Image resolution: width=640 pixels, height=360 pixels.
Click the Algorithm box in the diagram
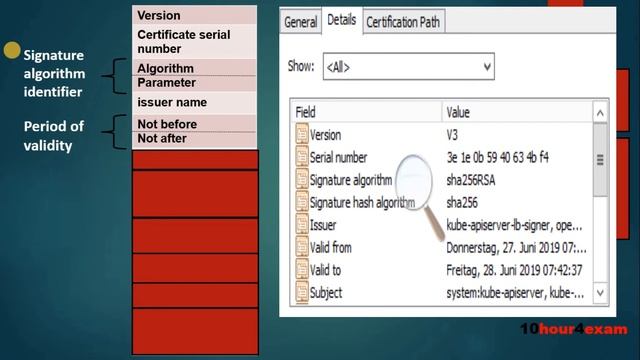tap(195, 68)
